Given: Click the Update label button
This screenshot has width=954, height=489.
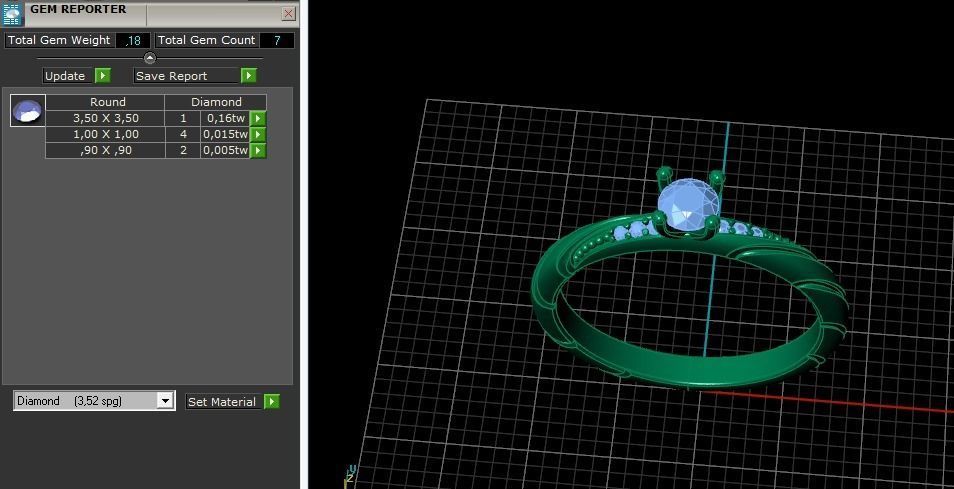Looking at the screenshot, I should click(x=67, y=76).
